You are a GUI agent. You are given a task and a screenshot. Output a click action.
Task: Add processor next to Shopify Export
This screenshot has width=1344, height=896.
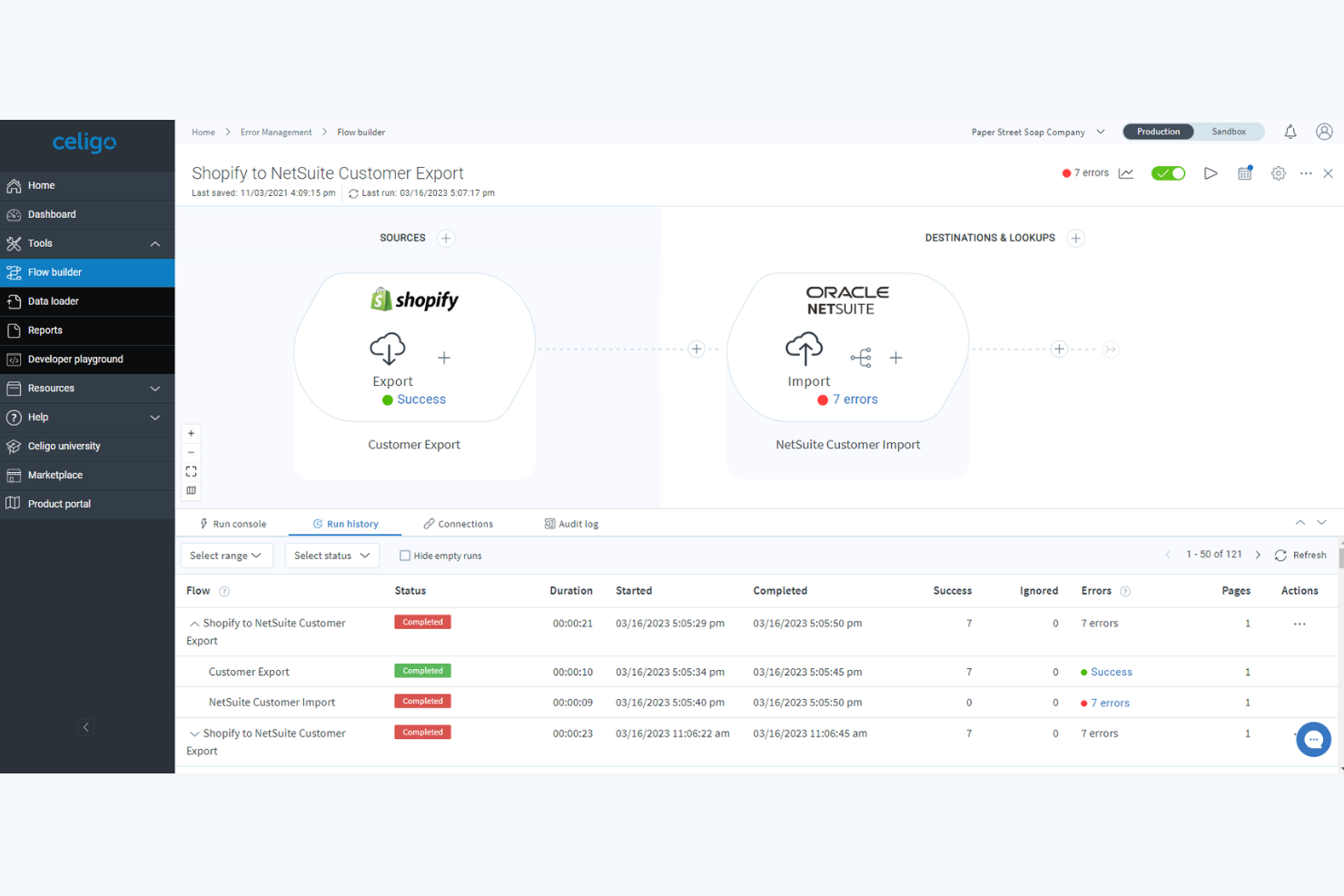(444, 358)
